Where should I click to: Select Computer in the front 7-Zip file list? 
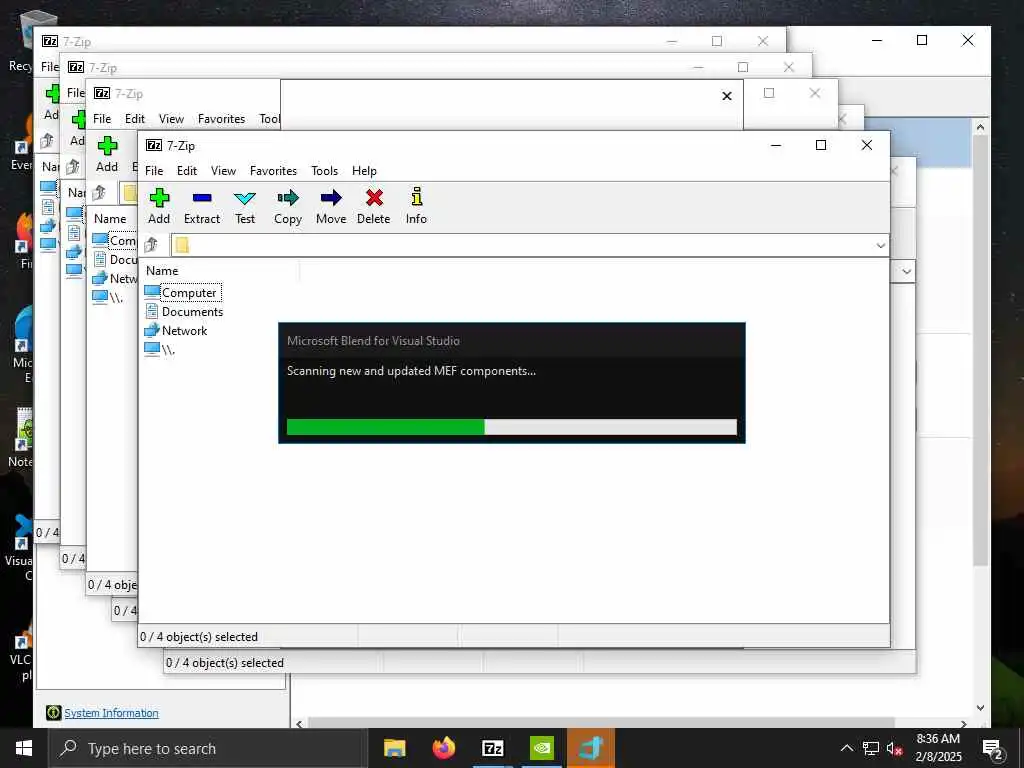pos(189,293)
